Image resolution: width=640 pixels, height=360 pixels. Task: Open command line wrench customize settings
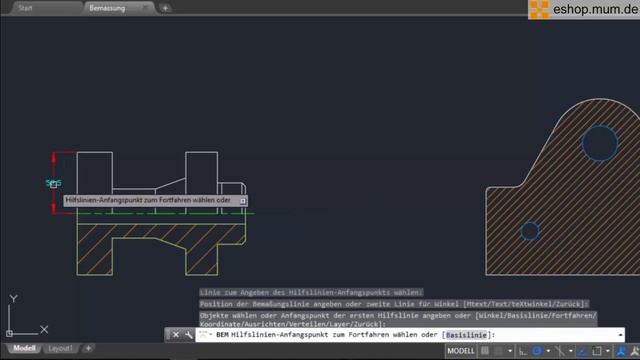[x=189, y=335]
